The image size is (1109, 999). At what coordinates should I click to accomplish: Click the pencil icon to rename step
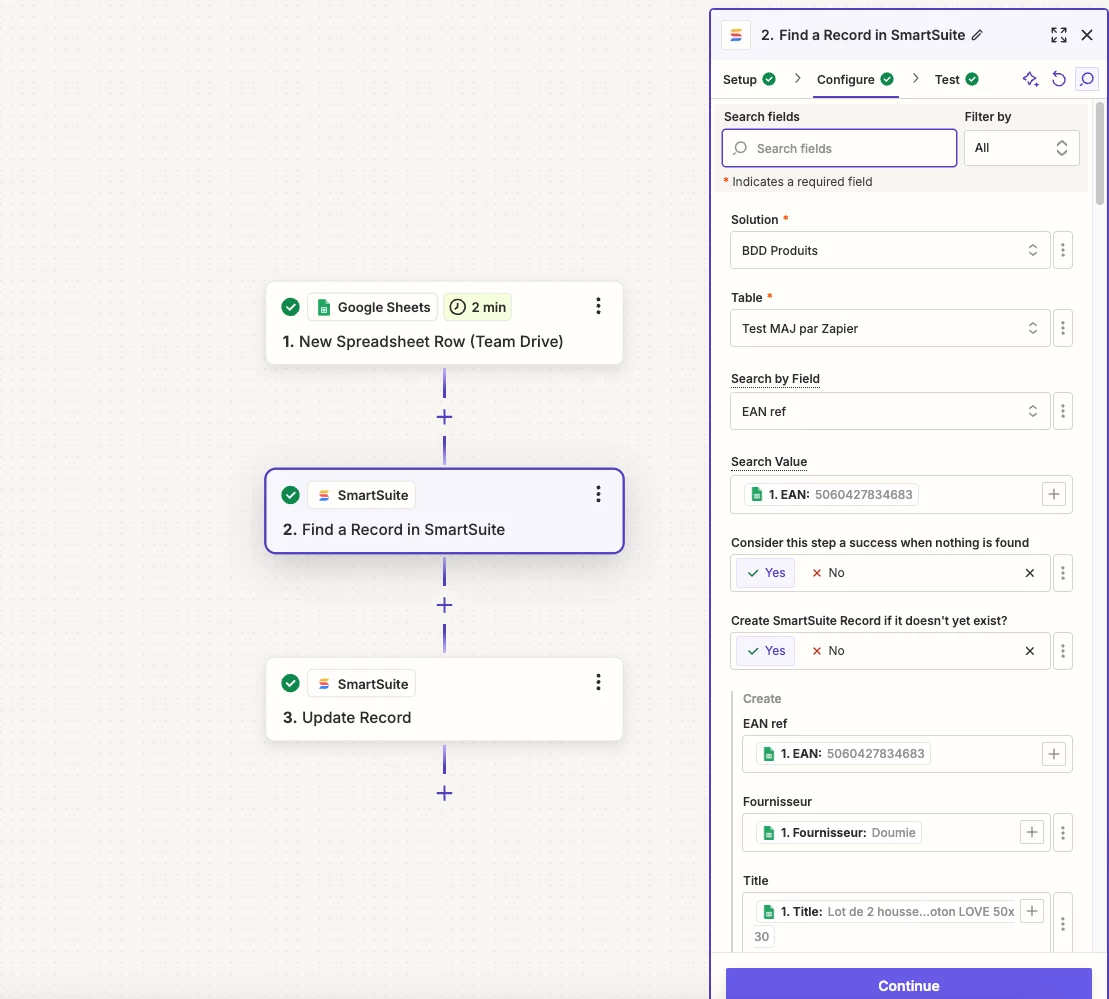point(977,35)
